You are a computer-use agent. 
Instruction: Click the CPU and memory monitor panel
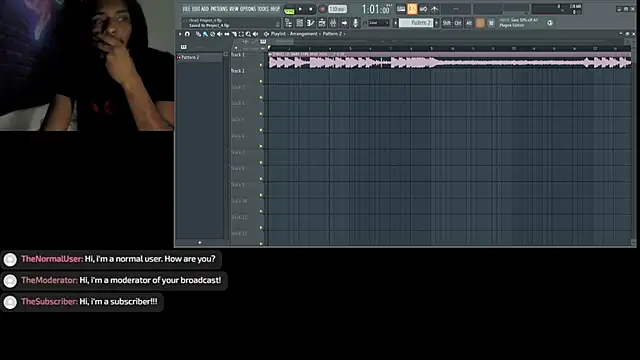click(557, 9)
